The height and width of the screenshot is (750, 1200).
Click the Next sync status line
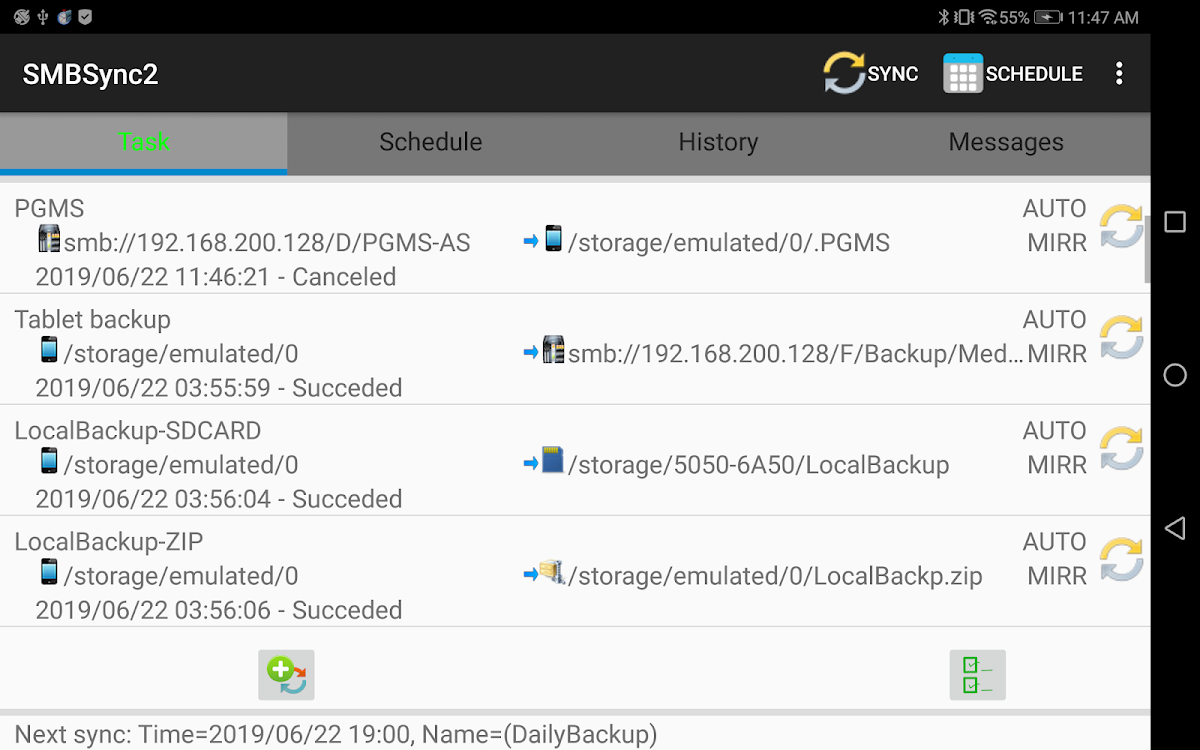click(x=336, y=735)
